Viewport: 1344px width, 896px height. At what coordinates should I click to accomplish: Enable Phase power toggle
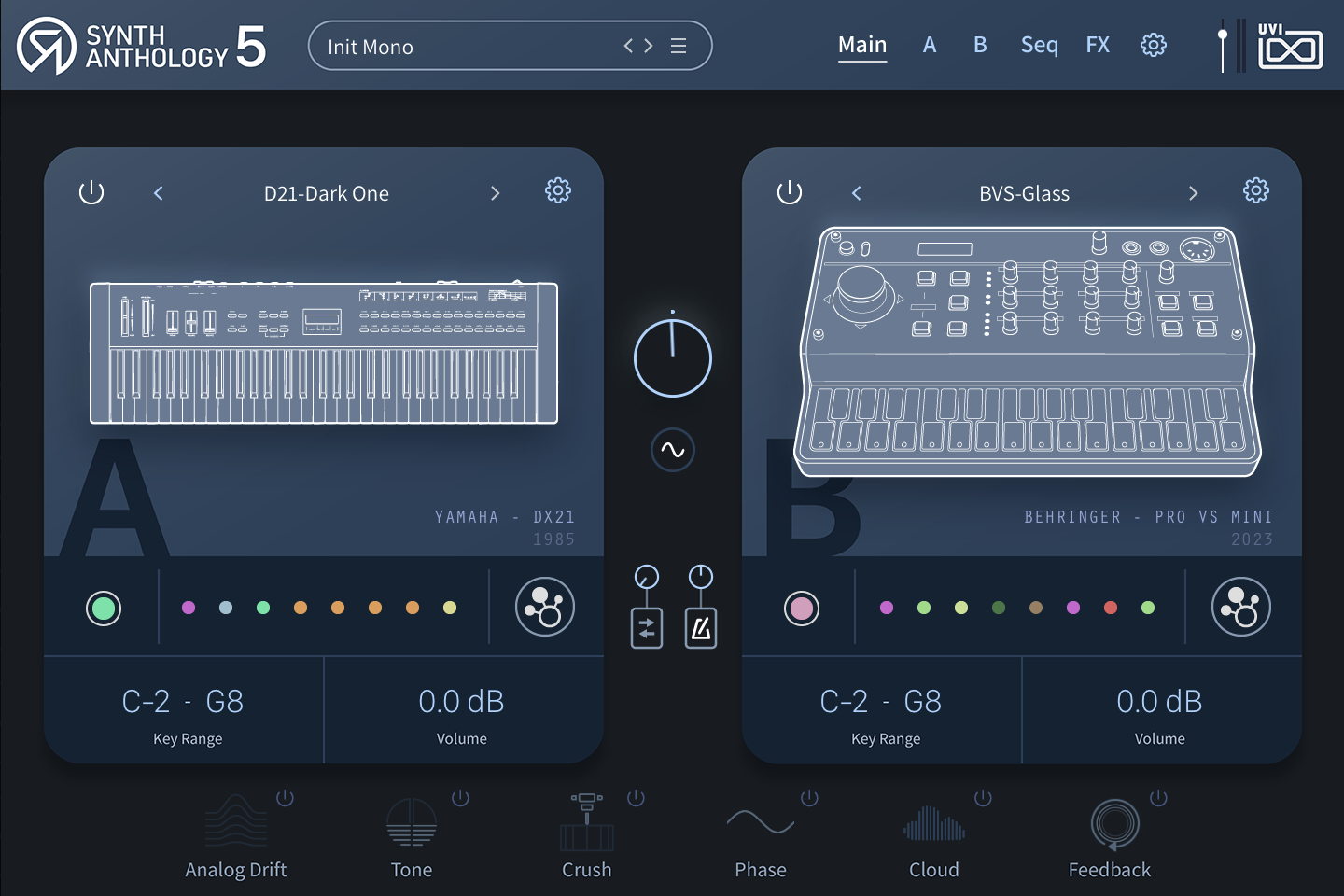click(x=809, y=798)
